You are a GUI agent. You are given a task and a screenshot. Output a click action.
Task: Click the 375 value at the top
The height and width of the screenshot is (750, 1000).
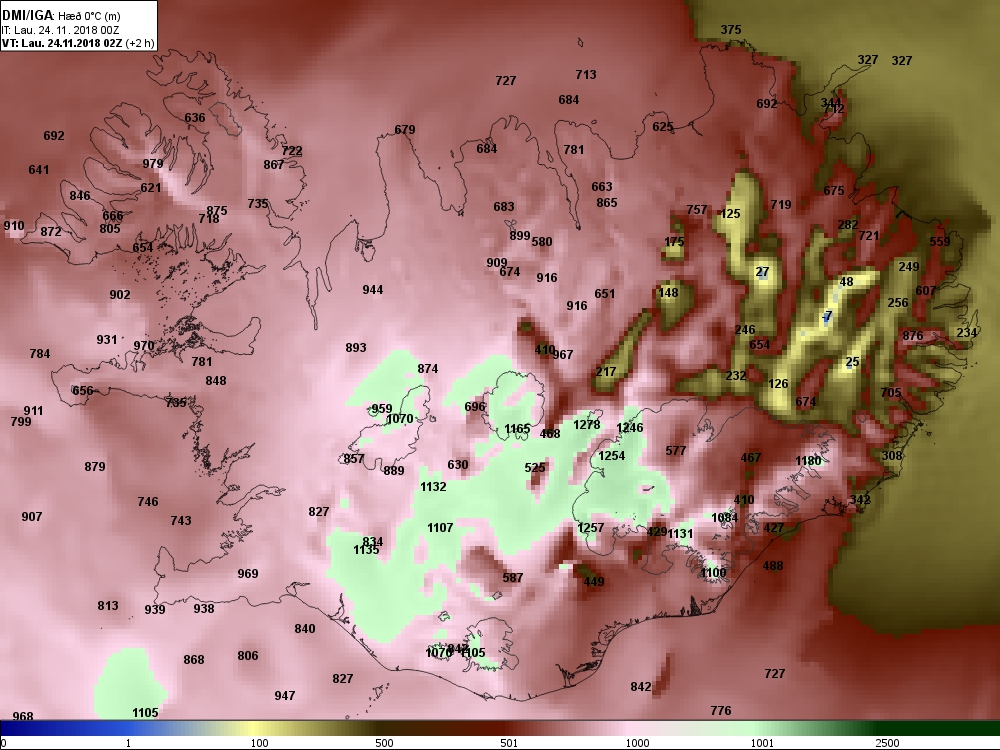coord(731,29)
